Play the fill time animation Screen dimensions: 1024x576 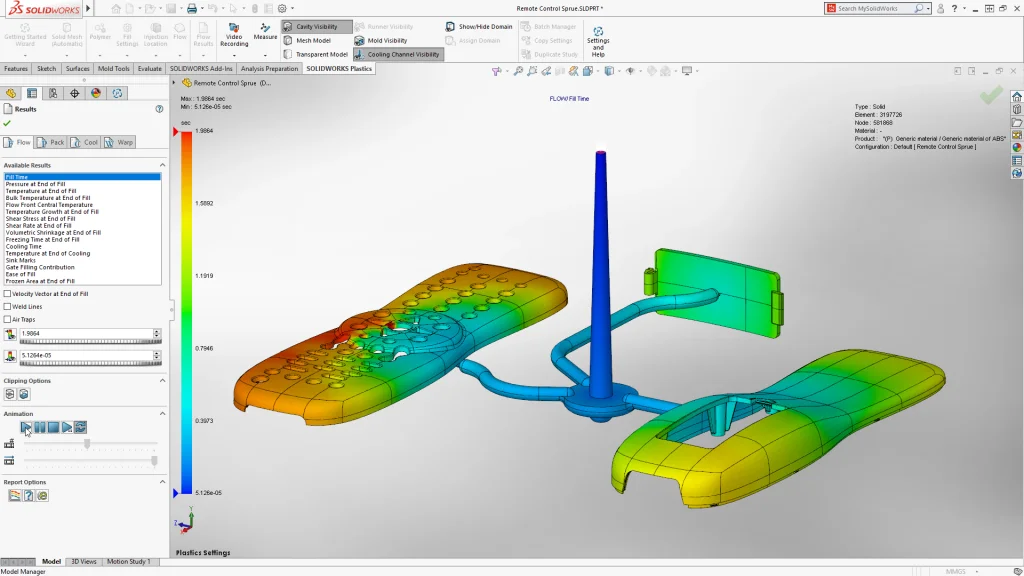coord(25,426)
